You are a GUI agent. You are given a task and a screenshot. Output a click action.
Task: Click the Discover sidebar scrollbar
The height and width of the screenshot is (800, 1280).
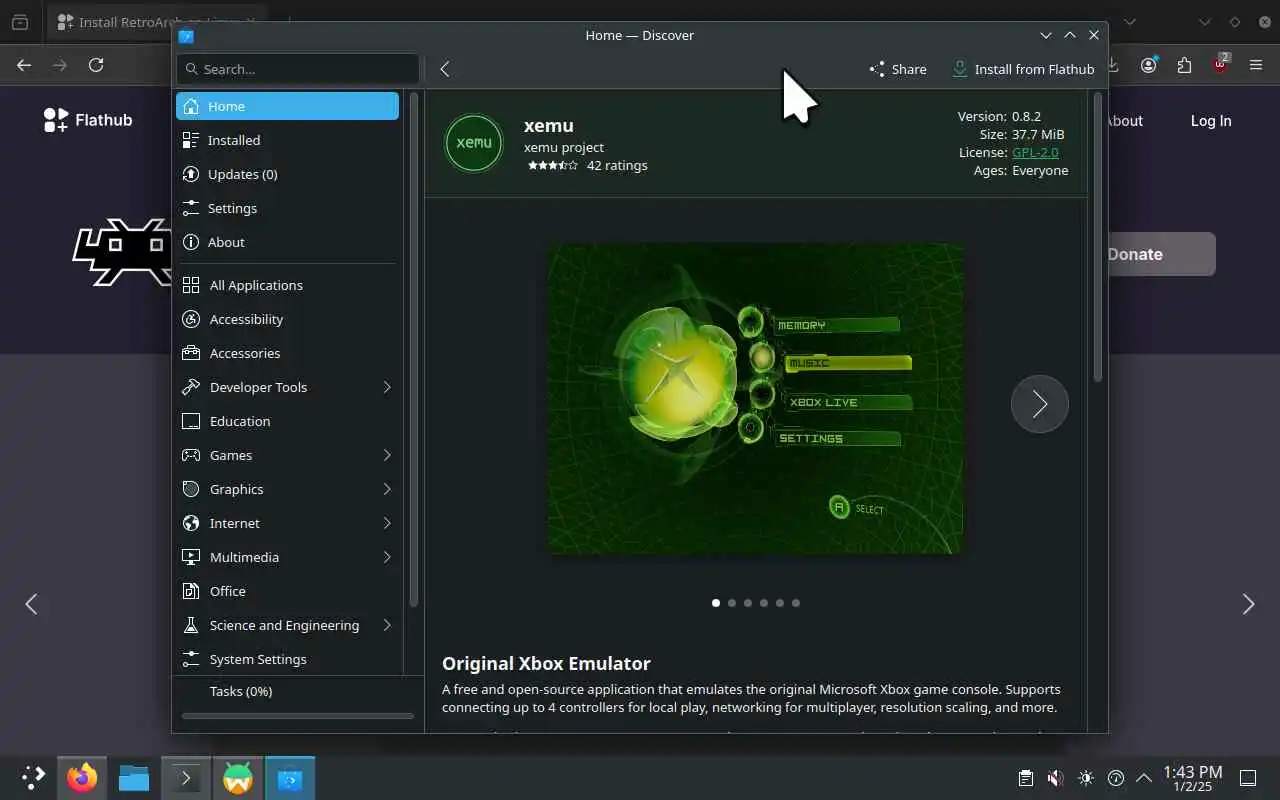(x=414, y=349)
